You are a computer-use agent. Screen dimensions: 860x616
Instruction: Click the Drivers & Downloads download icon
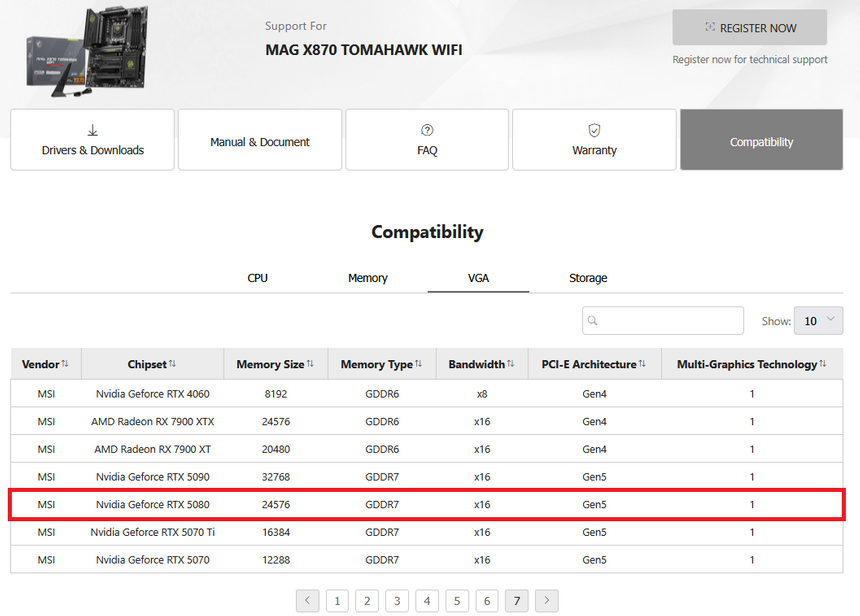click(92, 130)
